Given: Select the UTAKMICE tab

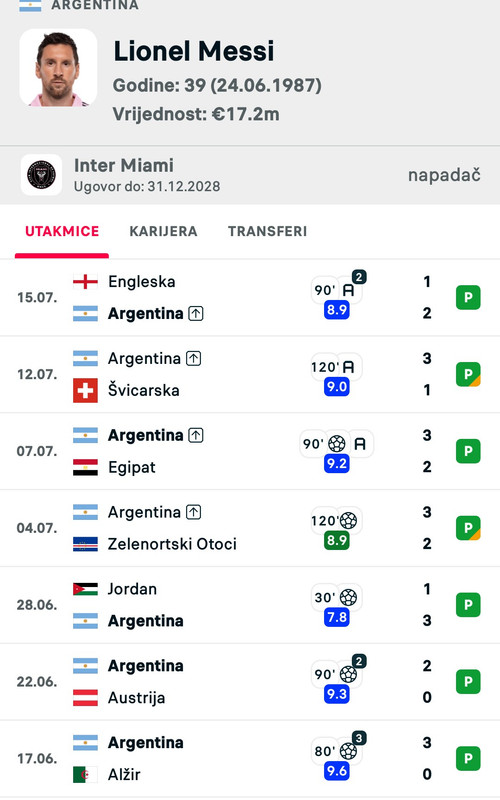Looking at the screenshot, I should [62, 231].
